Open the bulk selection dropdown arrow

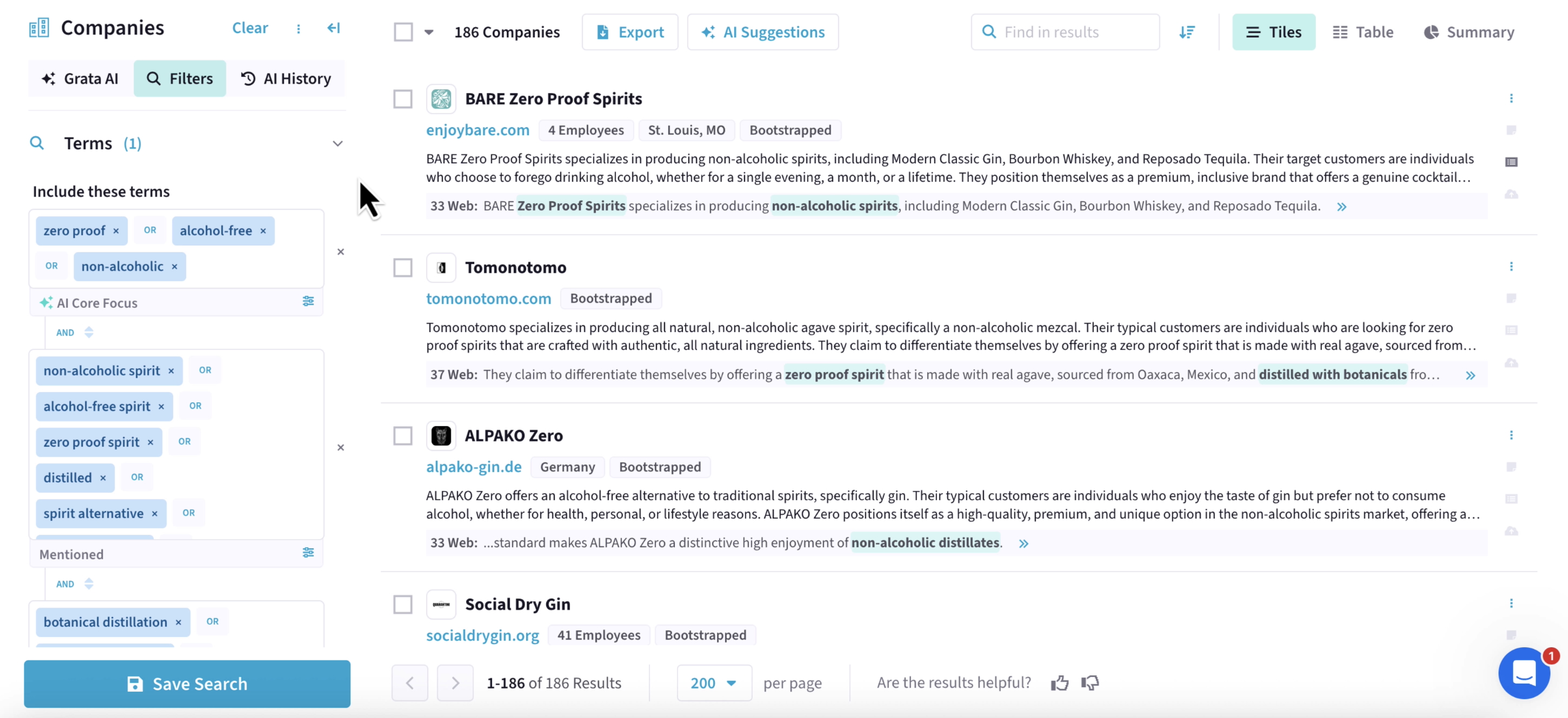[x=430, y=32]
